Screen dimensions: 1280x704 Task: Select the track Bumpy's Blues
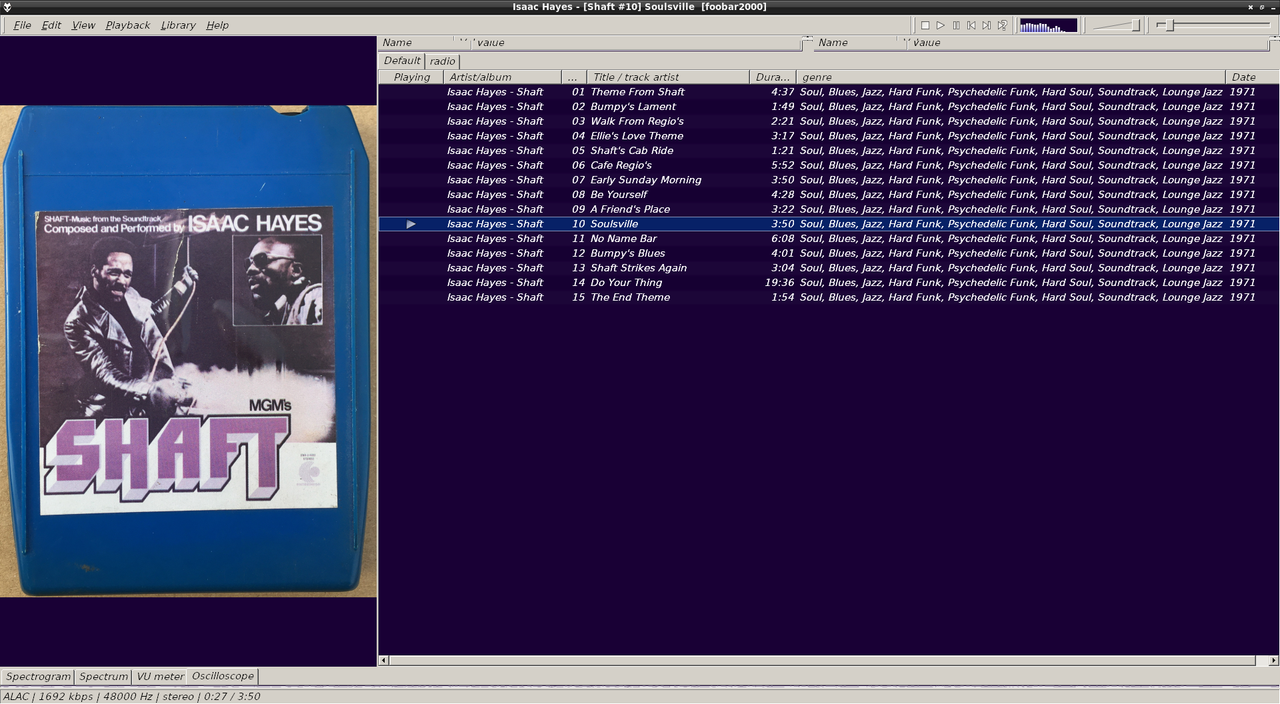pyautogui.click(x=829, y=253)
